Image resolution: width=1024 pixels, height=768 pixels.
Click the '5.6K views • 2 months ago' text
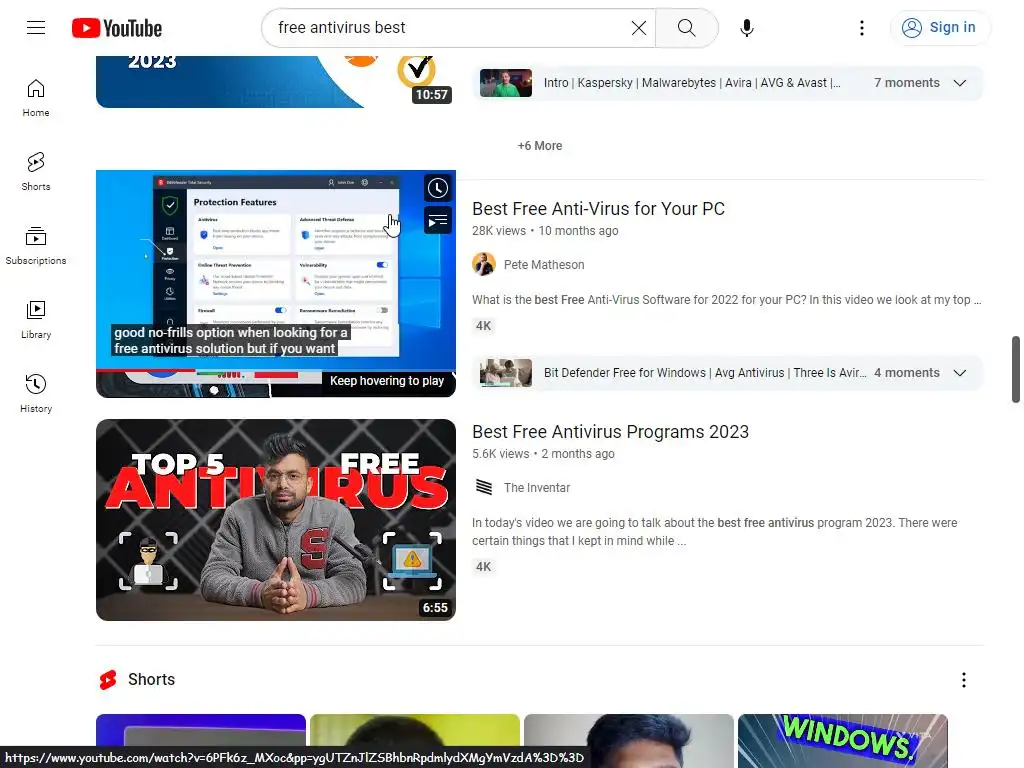click(x=543, y=454)
